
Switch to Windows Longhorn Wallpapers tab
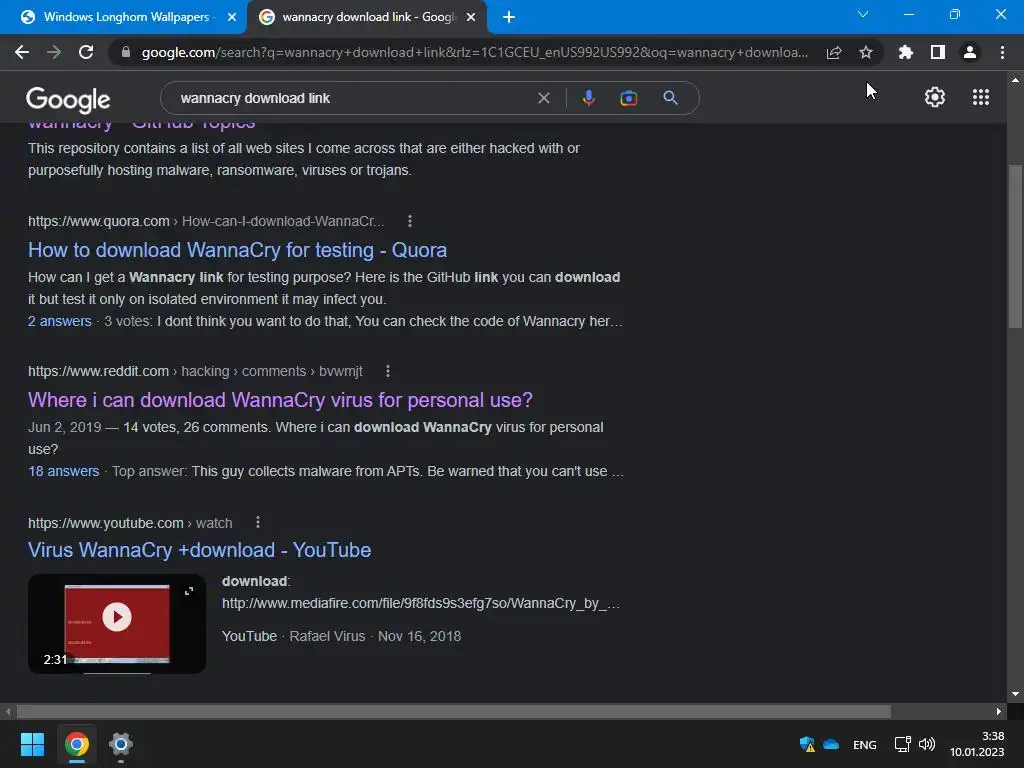click(126, 17)
